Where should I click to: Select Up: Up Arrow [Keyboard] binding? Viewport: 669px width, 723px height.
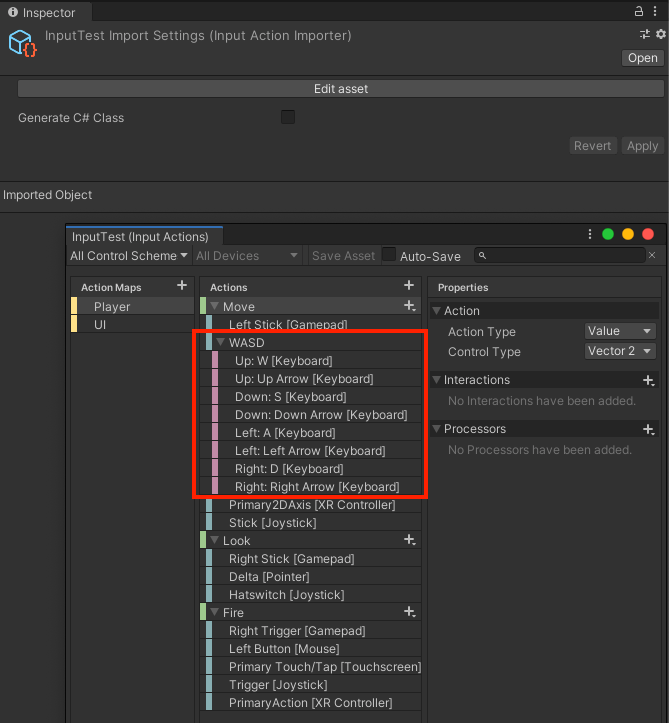[316, 379]
